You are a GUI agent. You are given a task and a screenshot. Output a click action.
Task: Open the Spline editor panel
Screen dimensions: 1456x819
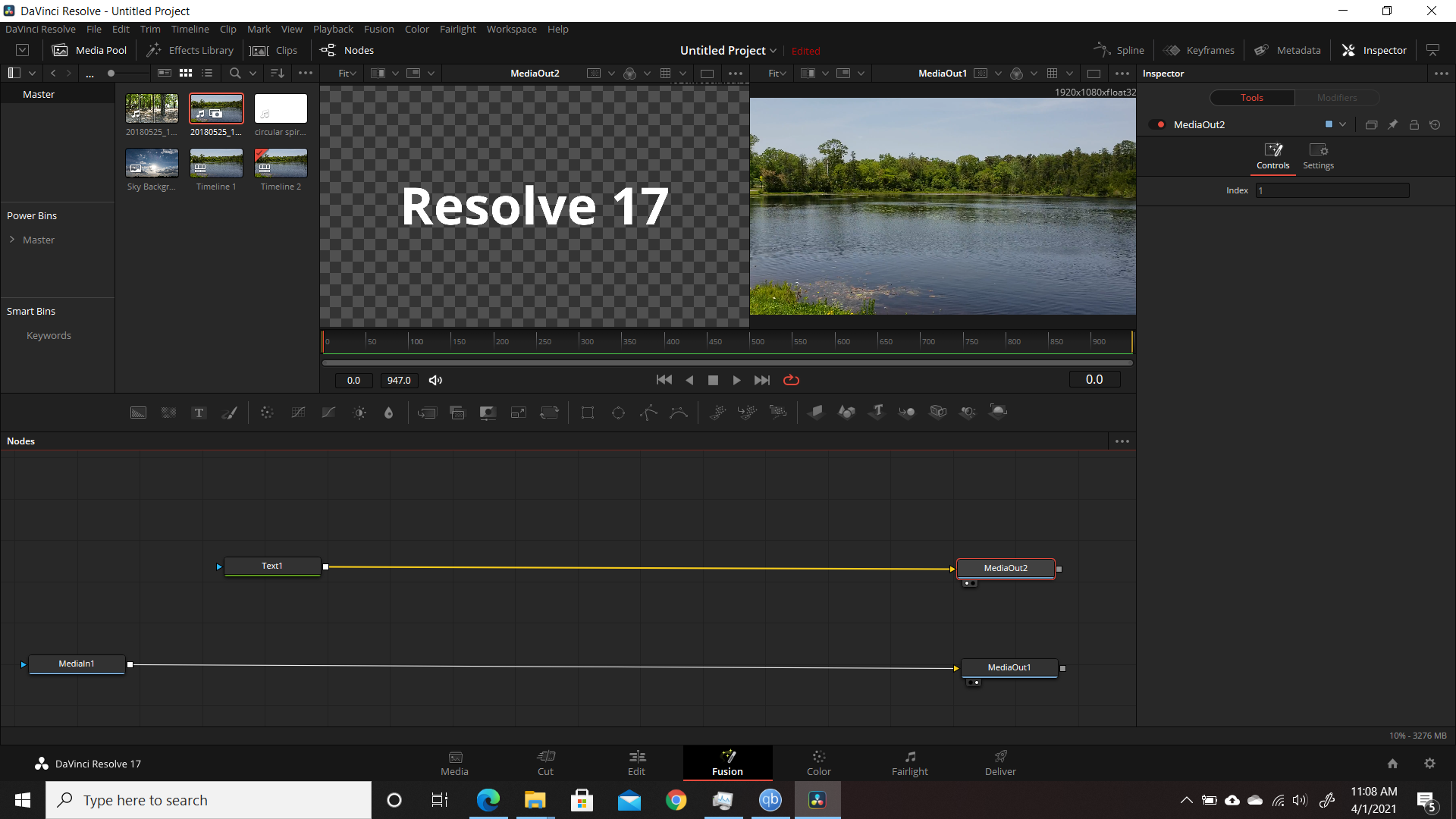[1119, 50]
